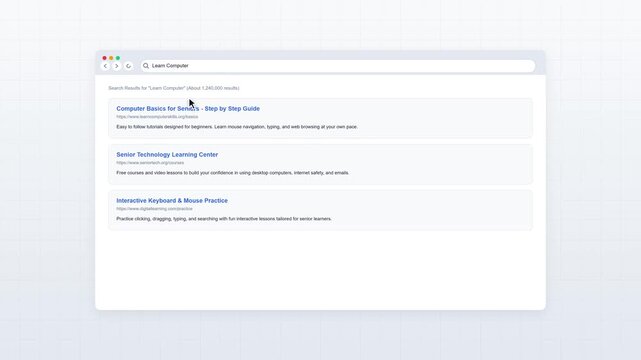Click the browser forward arrow
The width and height of the screenshot is (641, 360).
point(117,66)
